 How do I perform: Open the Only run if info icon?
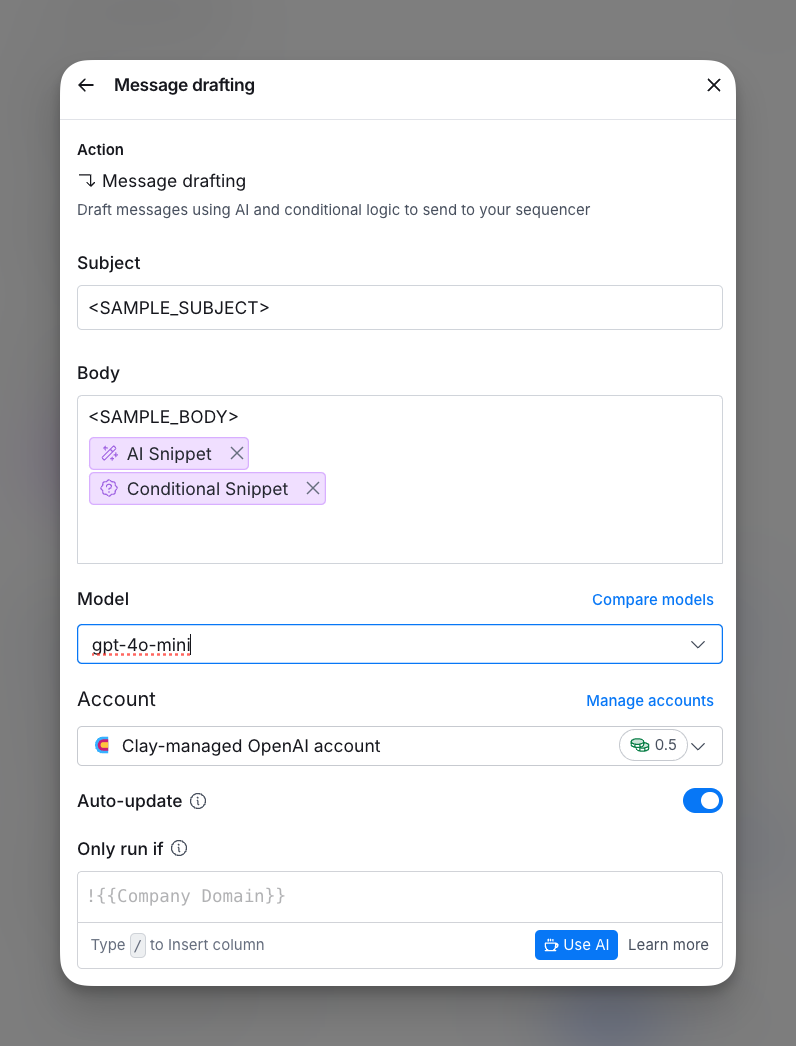179,849
